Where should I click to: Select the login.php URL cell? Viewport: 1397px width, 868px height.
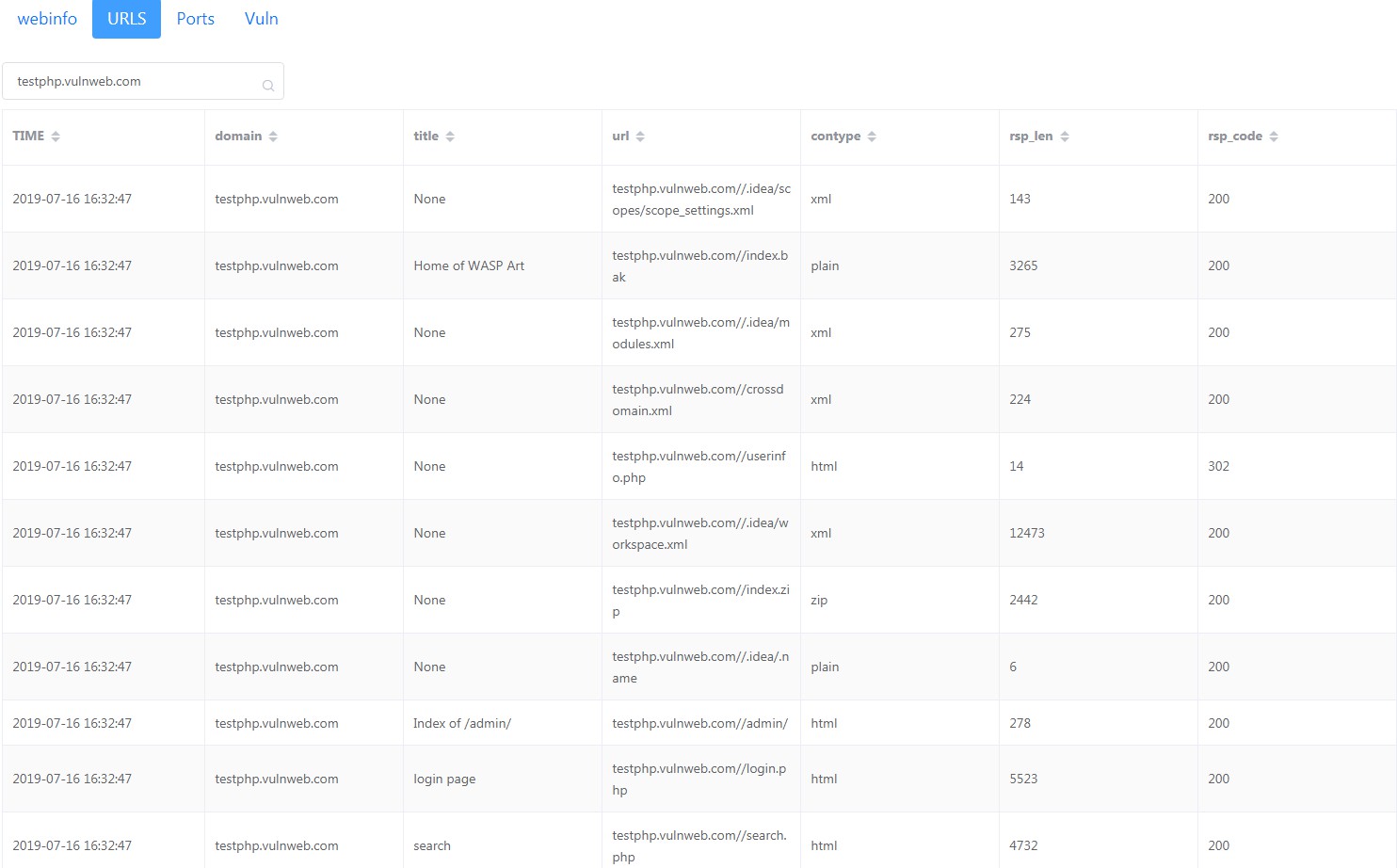click(x=701, y=779)
